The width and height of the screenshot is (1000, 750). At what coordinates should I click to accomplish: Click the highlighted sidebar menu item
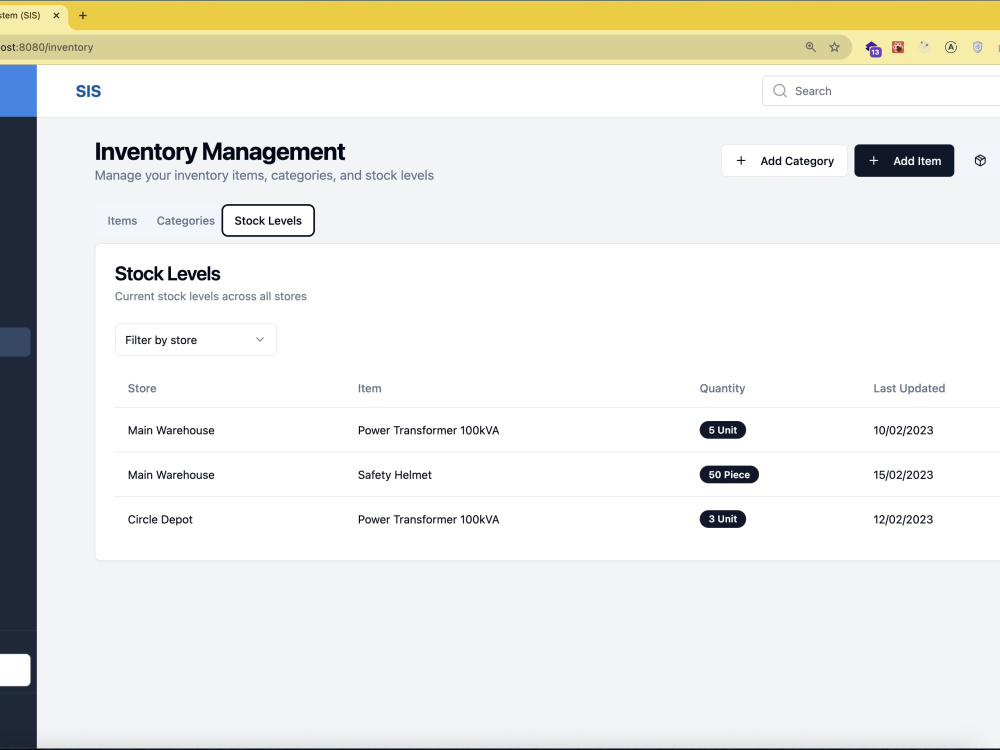pos(15,342)
